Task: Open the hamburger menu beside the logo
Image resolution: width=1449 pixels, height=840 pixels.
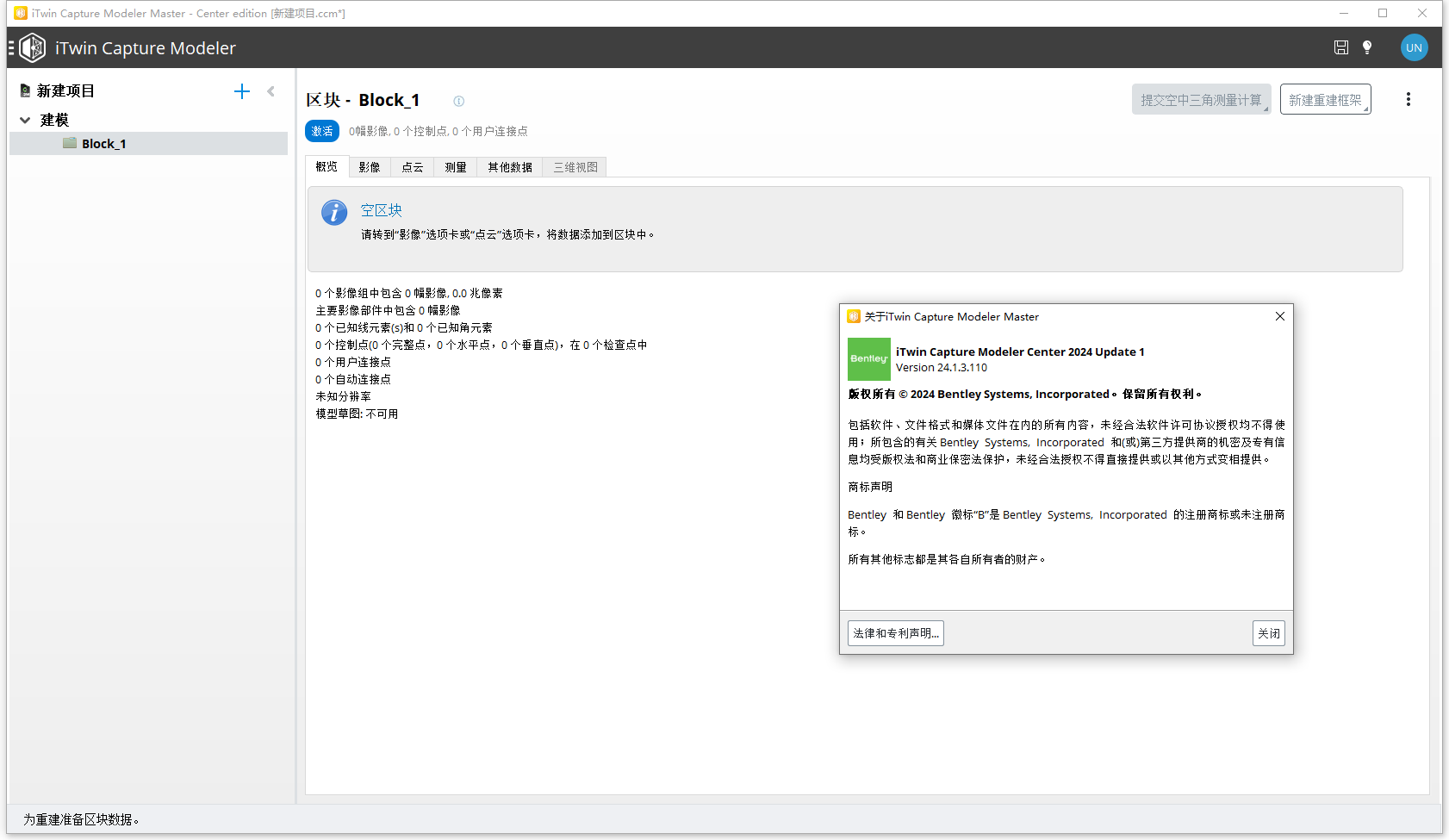Action: click(x=12, y=47)
